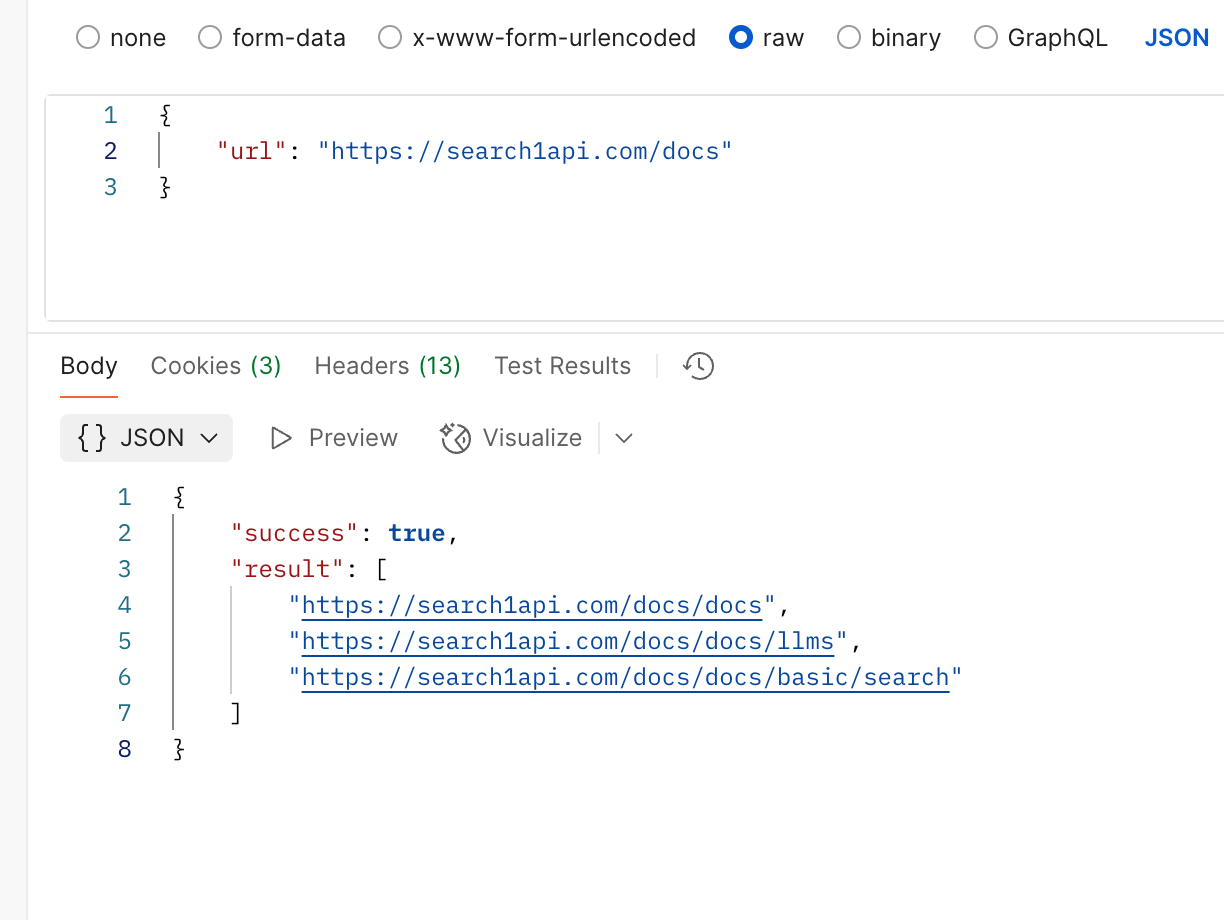Switch to the Headers tab
The width and height of the screenshot is (1224, 920).
[387, 366]
